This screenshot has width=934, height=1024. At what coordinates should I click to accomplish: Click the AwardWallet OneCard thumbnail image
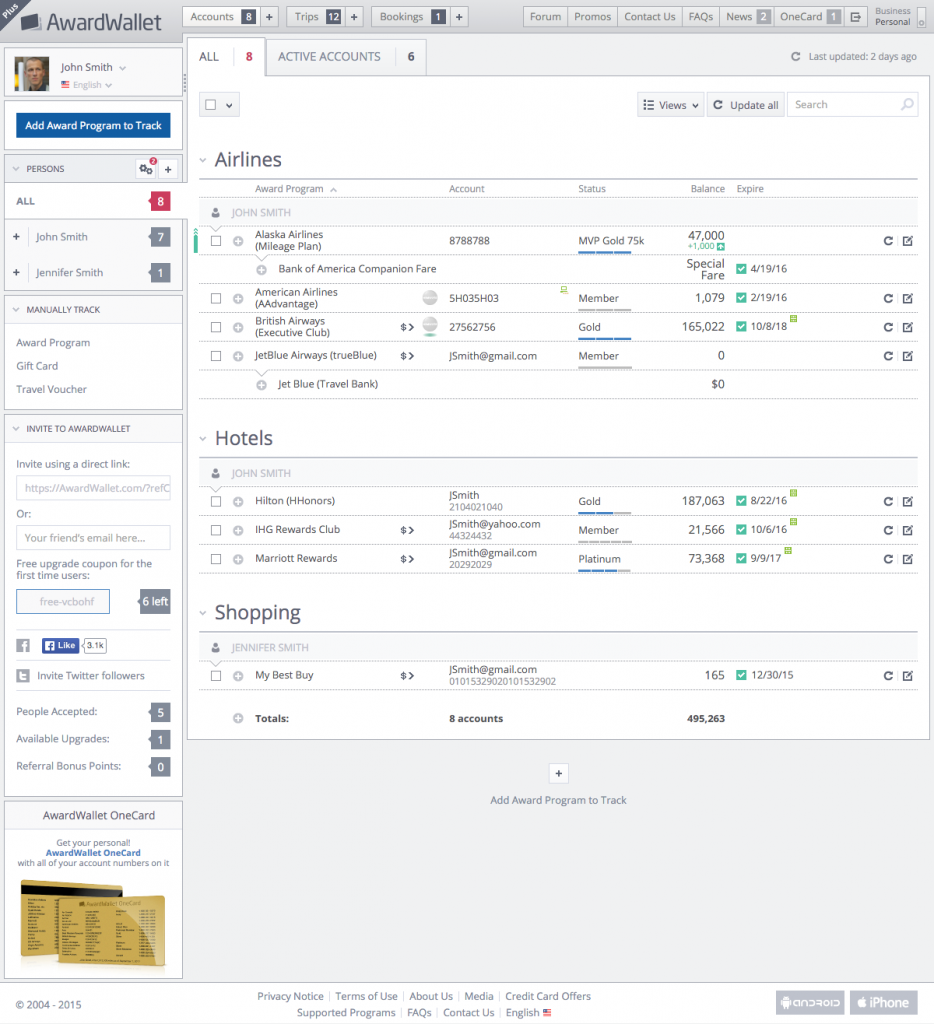click(x=93, y=923)
